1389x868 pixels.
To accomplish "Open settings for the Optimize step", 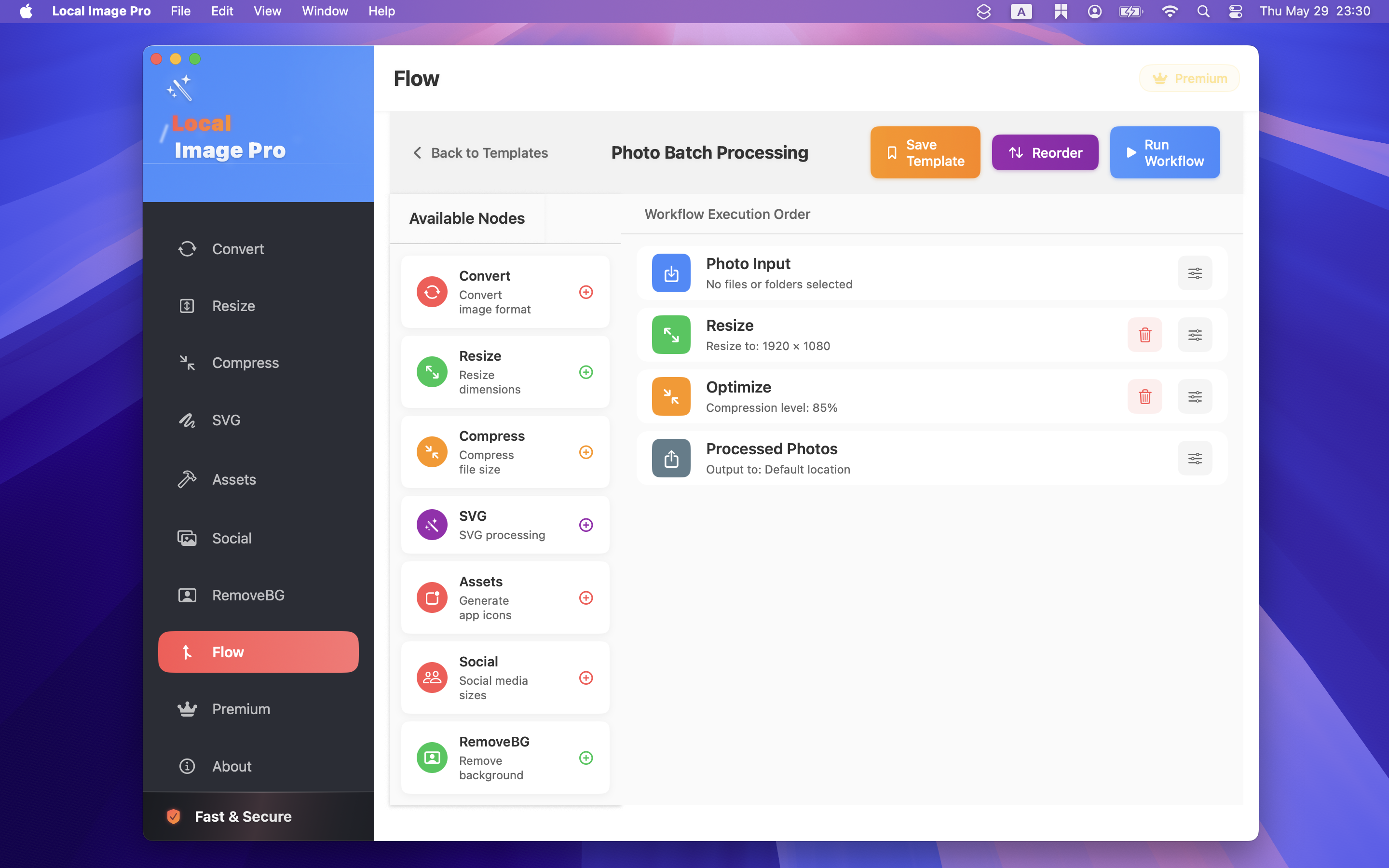I will tap(1195, 397).
